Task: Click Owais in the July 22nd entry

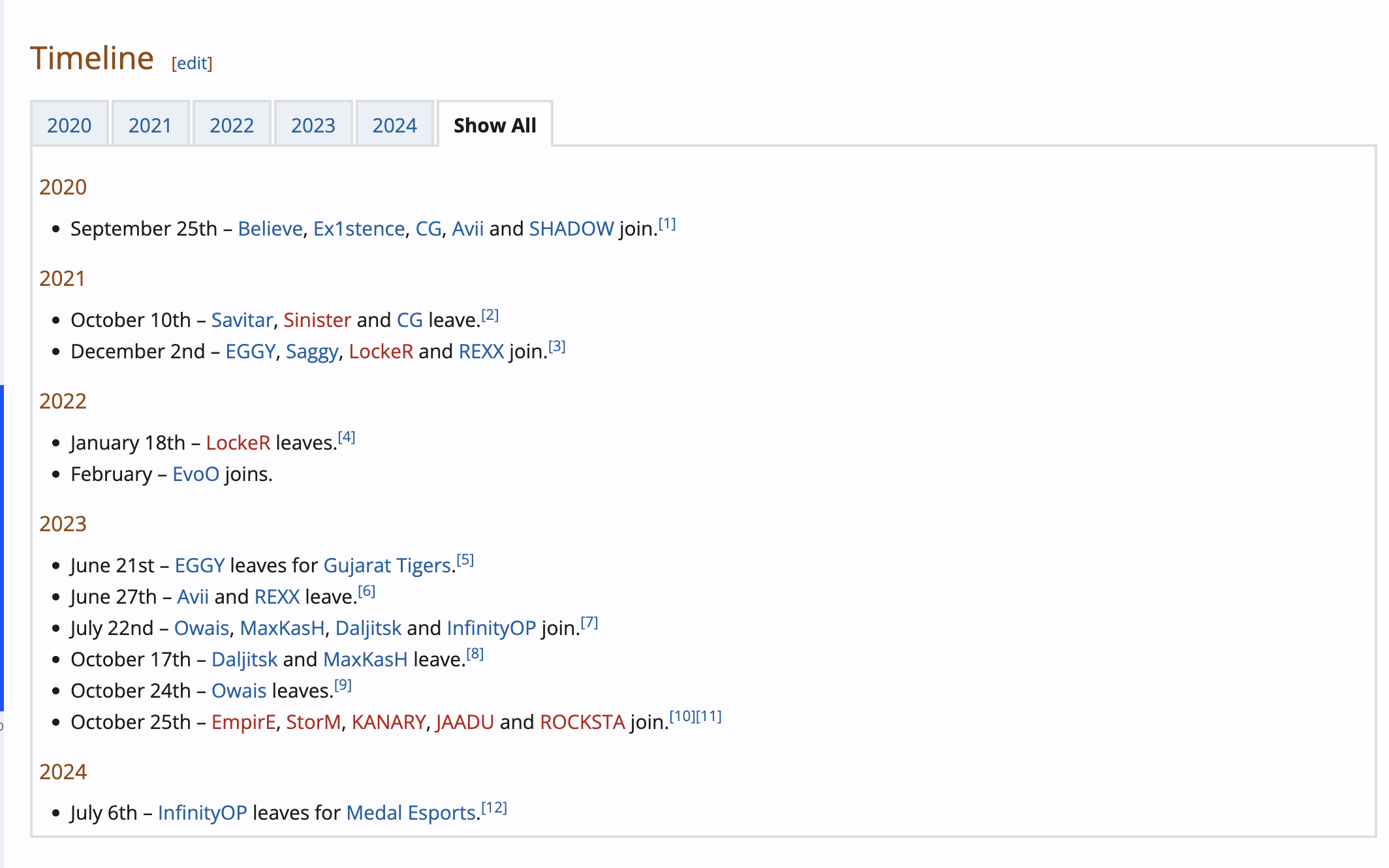Action: tap(202, 628)
